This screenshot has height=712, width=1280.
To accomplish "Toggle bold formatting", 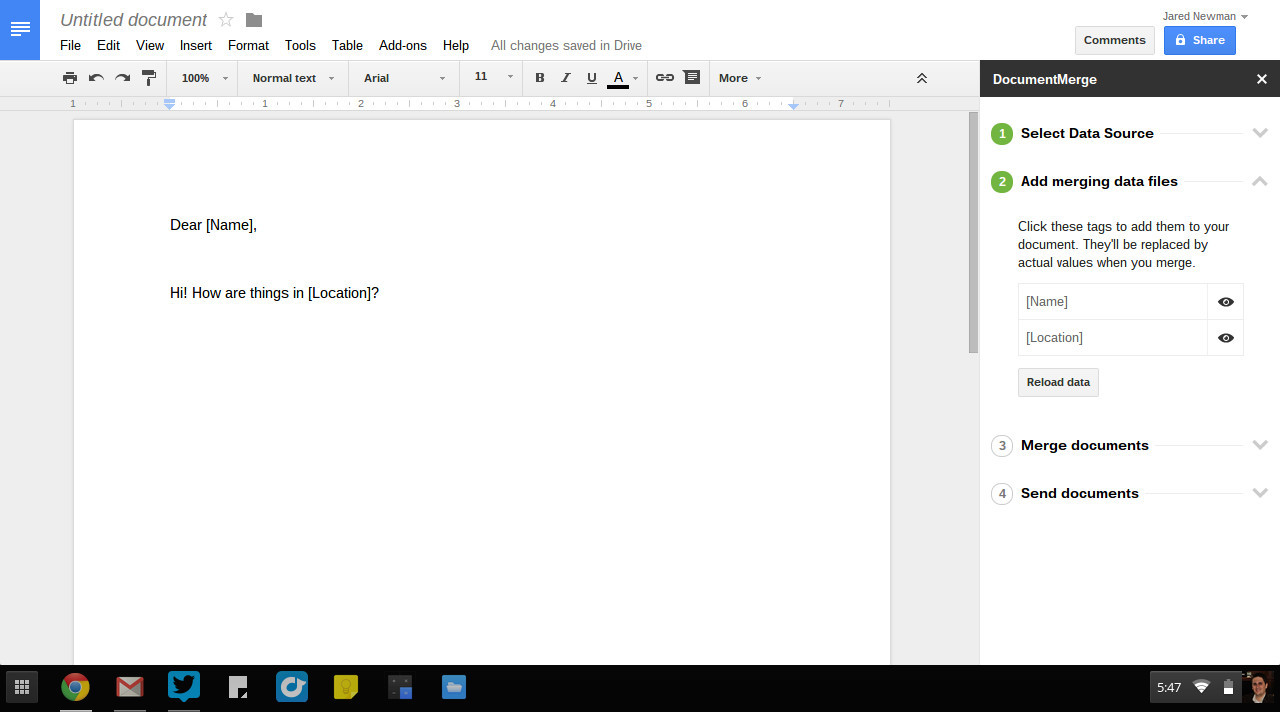I will click(540, 78).
